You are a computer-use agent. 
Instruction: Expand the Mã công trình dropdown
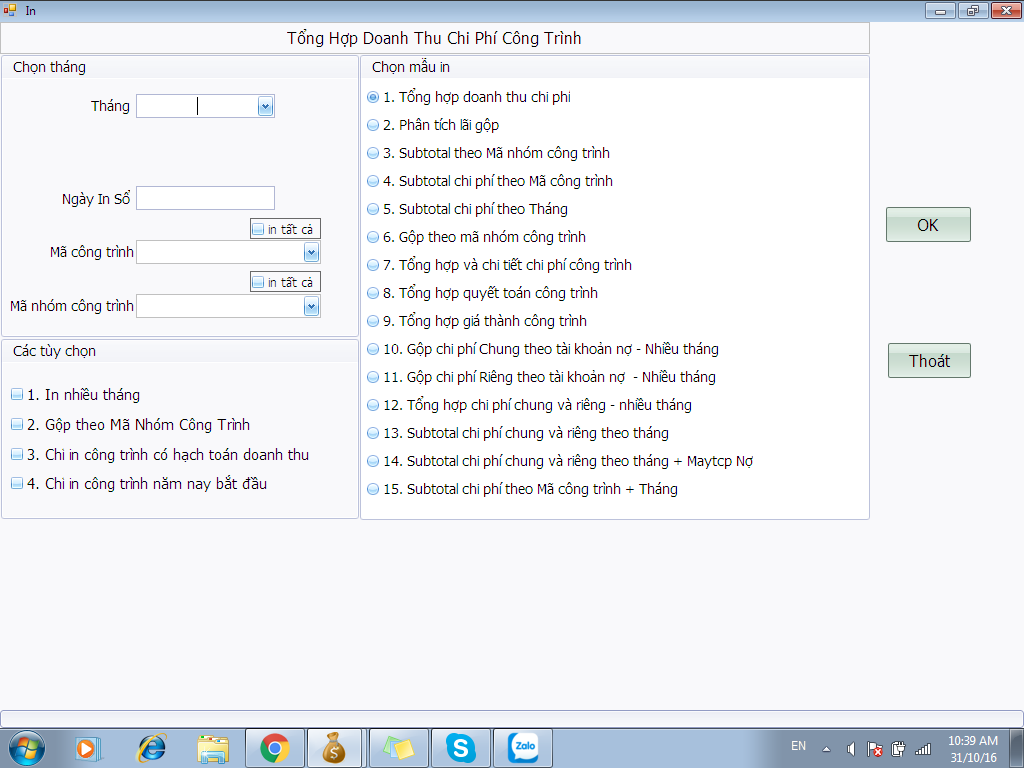312,252
